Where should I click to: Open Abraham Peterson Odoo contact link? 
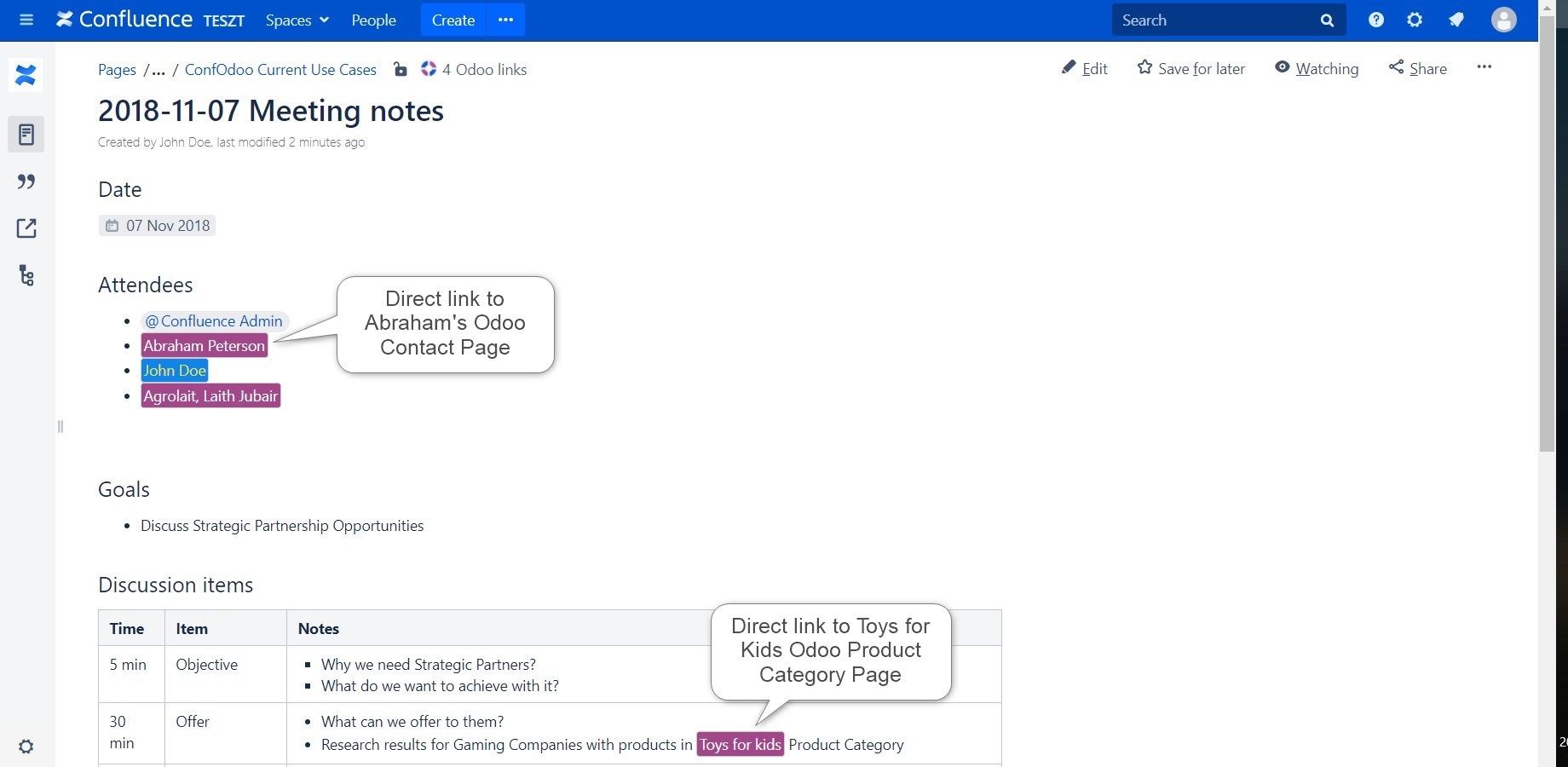pos(205,345)
